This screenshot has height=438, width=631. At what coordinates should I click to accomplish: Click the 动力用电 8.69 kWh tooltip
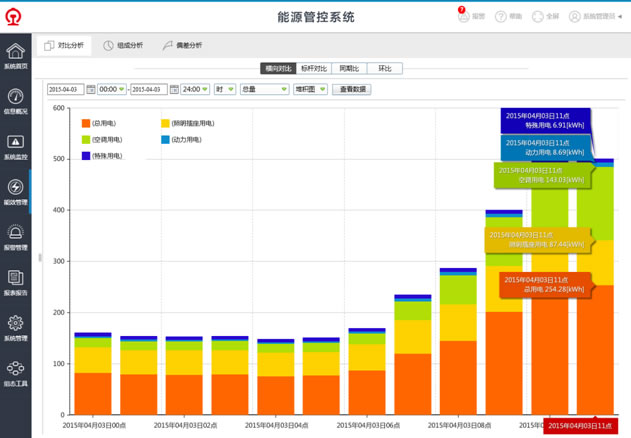coord(546,148)
